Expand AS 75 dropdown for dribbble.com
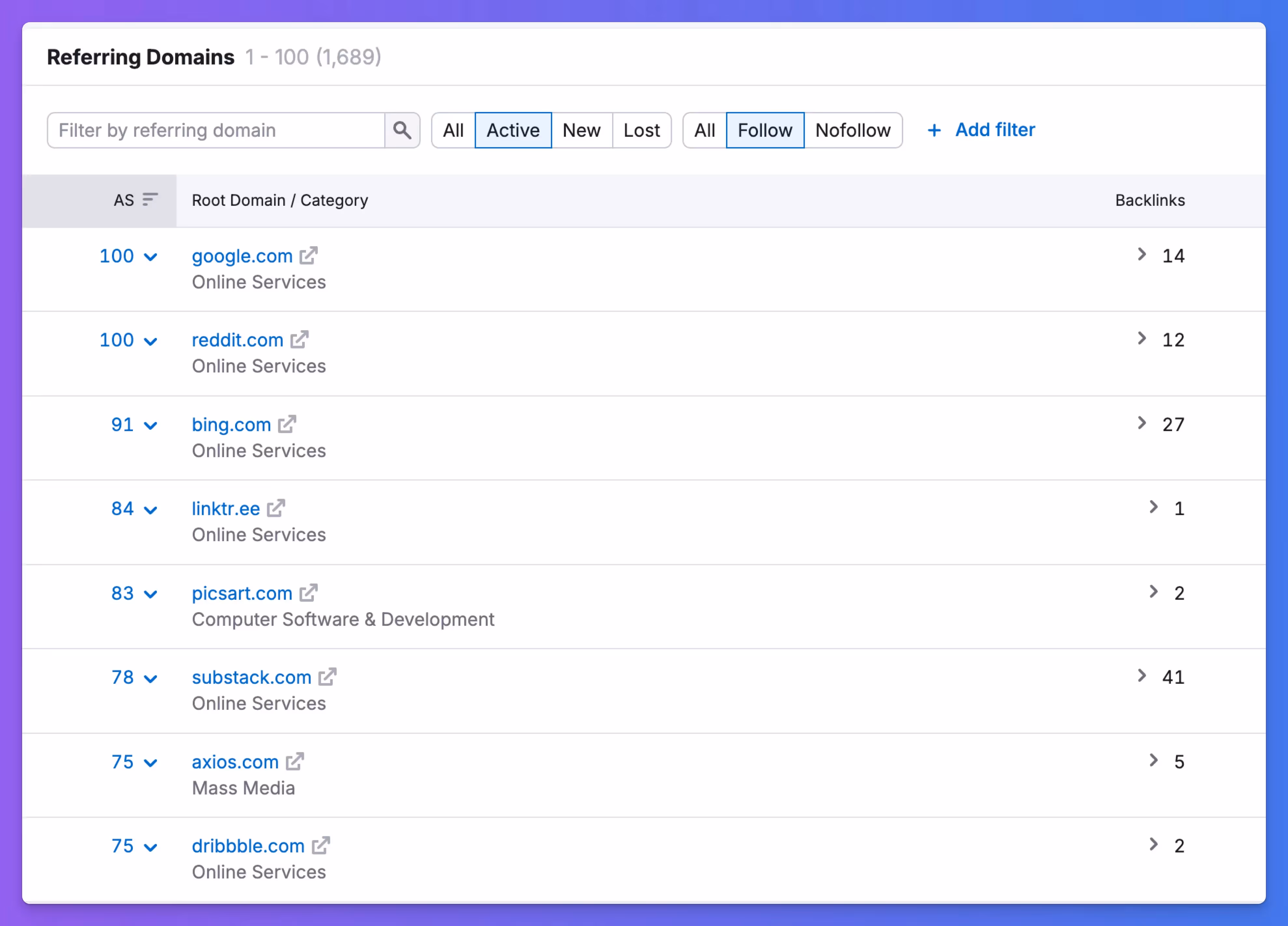Viewport: 1288px width, 926px height. coord(150,848)
